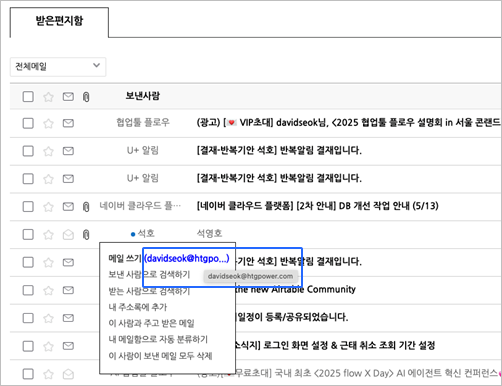Check the 2025 flow X Day mail checkbox

tap(28, 374)
